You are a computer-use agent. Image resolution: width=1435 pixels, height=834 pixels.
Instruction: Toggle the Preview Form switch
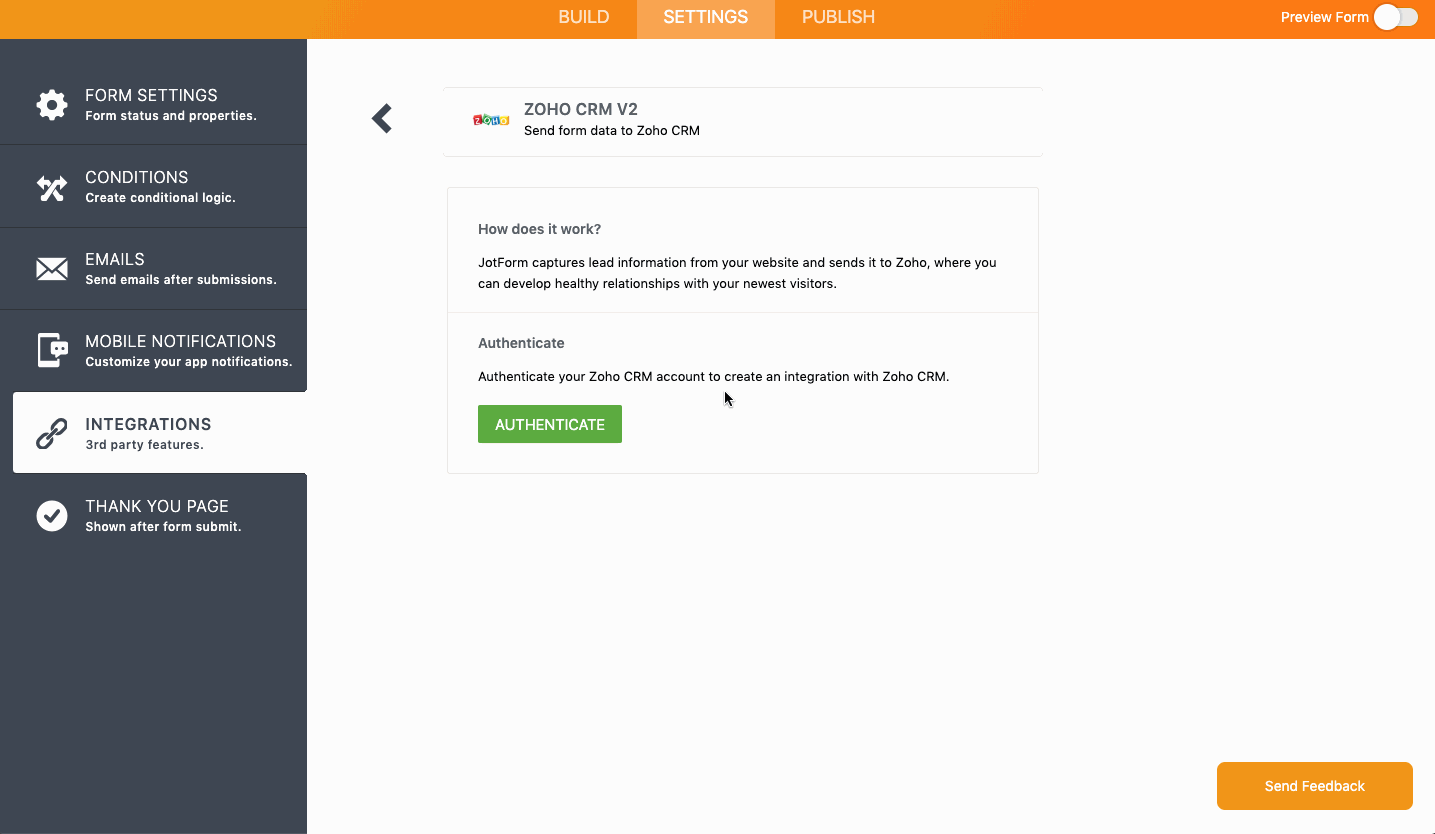(x=1396, y=17)
